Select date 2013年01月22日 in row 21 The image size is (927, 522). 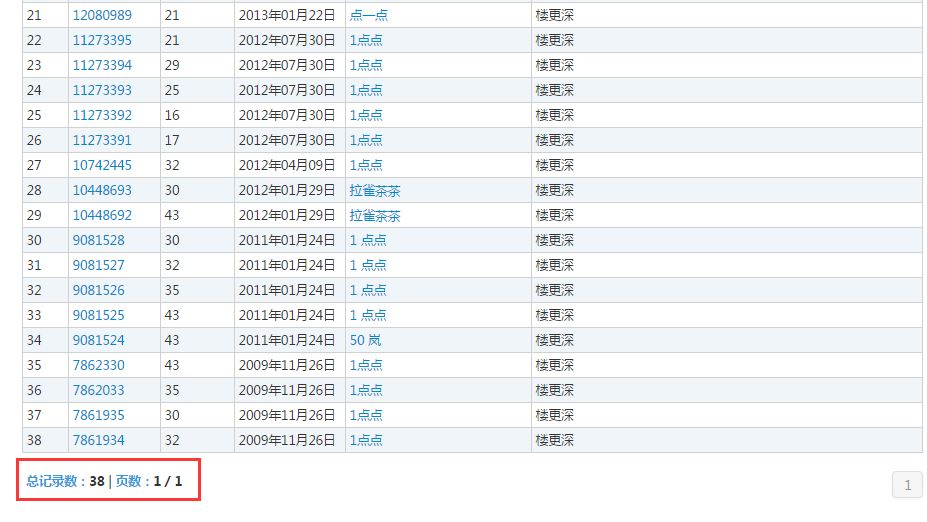pos(287,15)
